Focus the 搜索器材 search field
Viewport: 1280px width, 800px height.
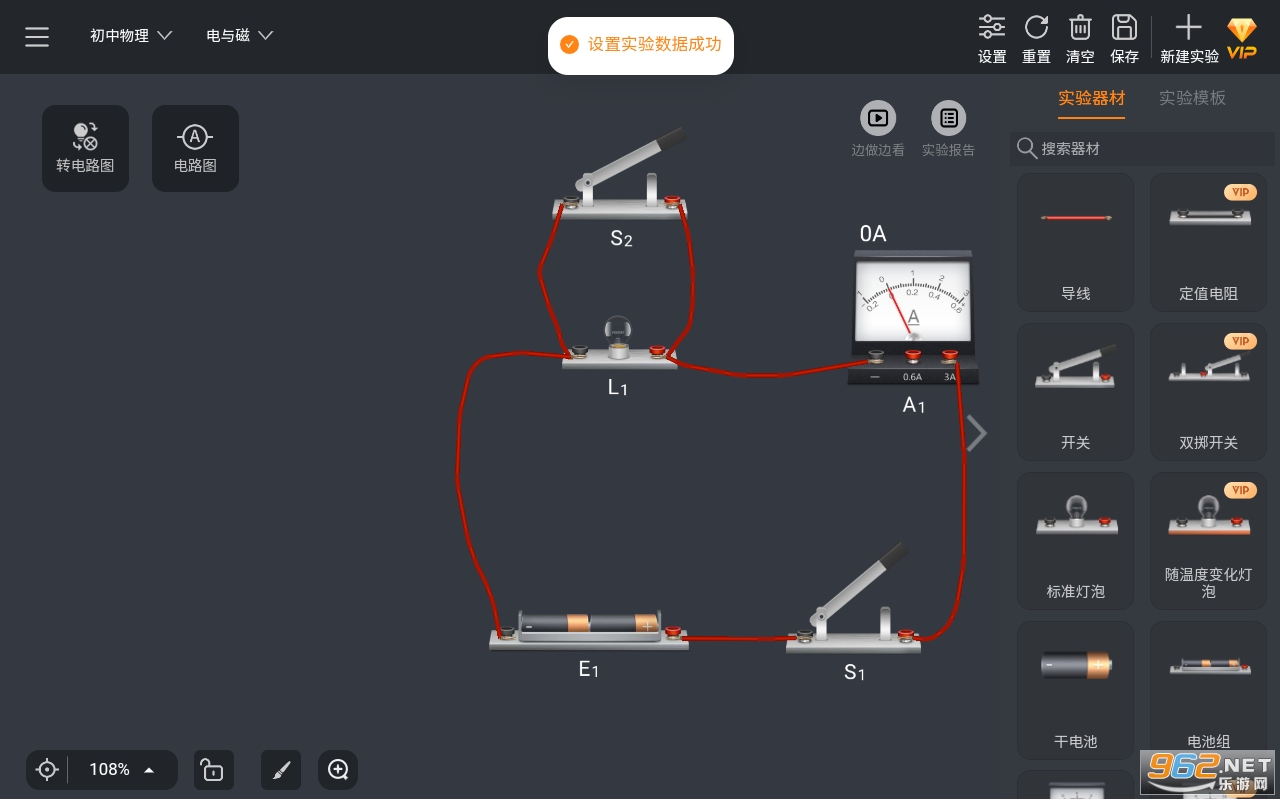pos(1143,148)
